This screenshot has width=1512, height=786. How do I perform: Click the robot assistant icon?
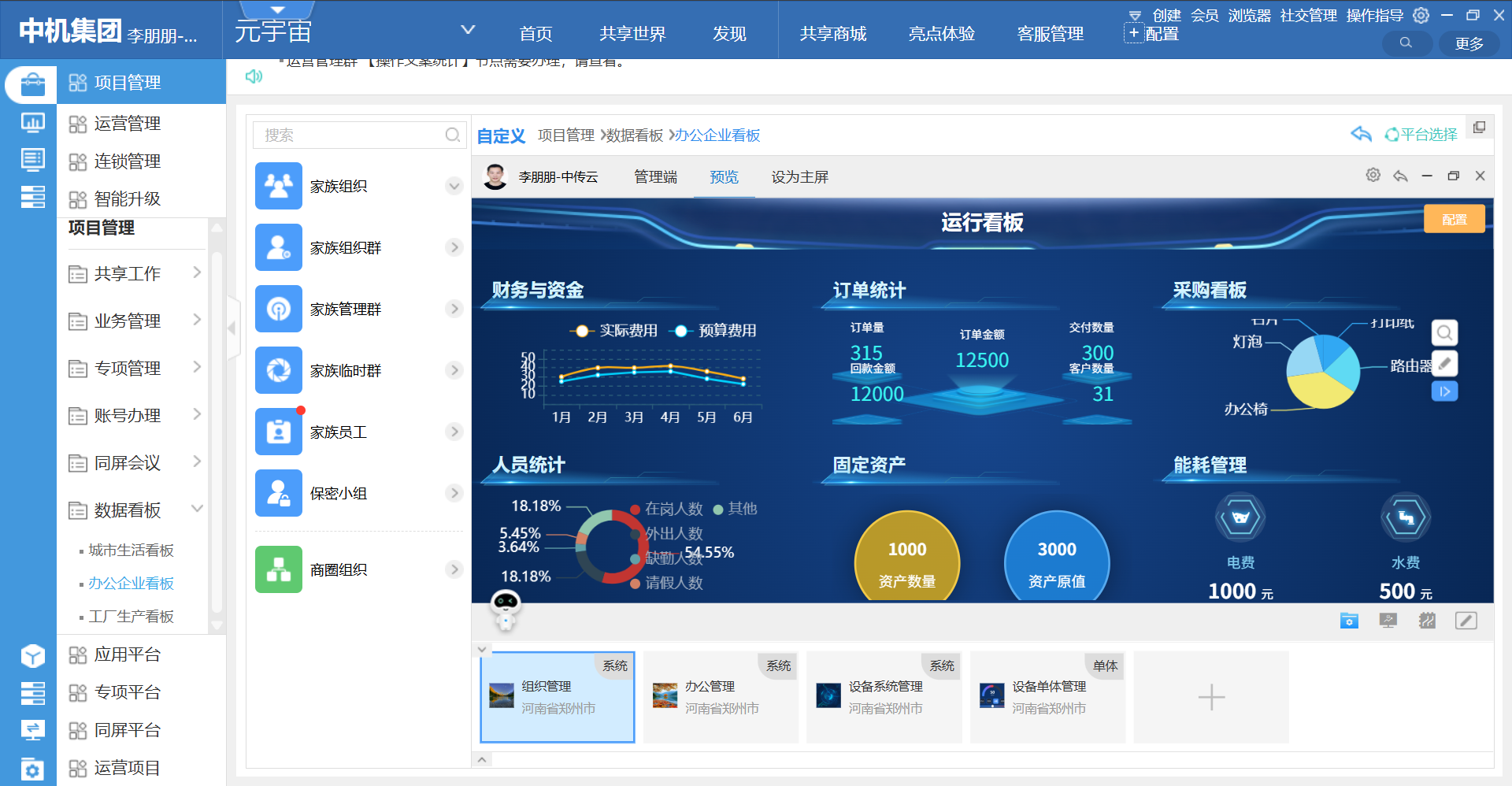(505, 609)
